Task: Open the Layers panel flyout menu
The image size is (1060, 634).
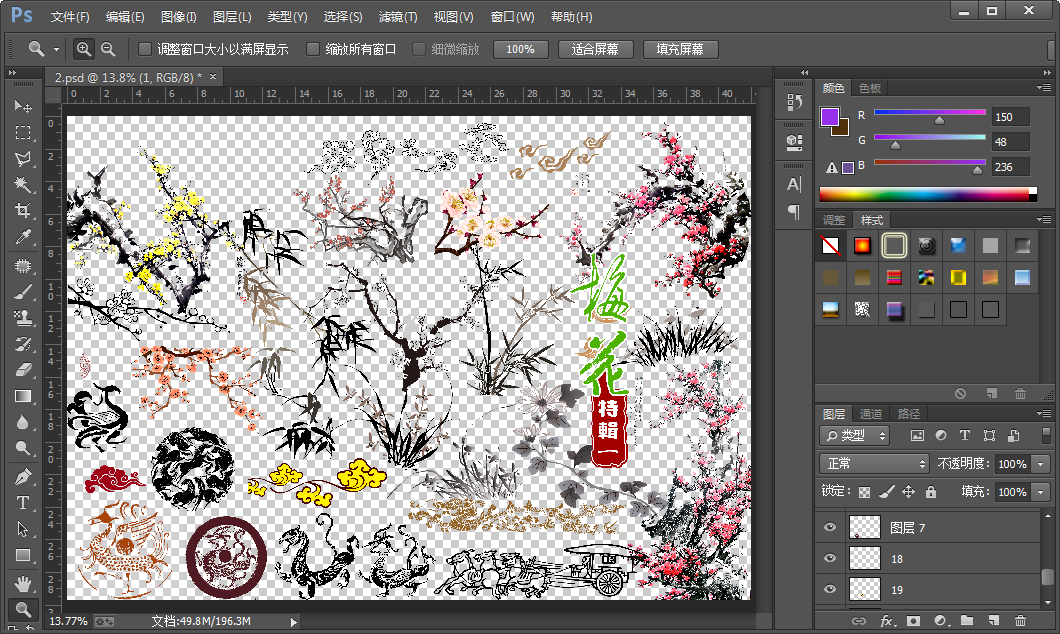Action: pyautogui.click(x=1044, y=413)
